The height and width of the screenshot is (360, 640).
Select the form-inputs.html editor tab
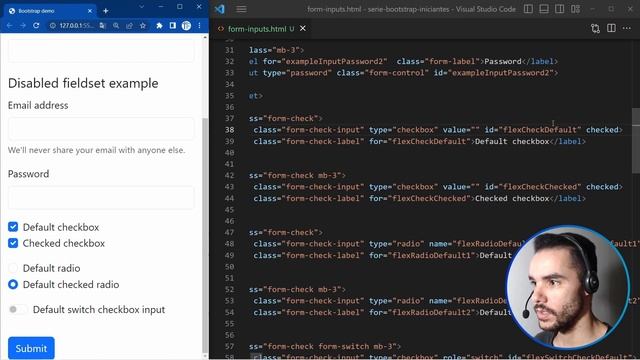point(261,29)
